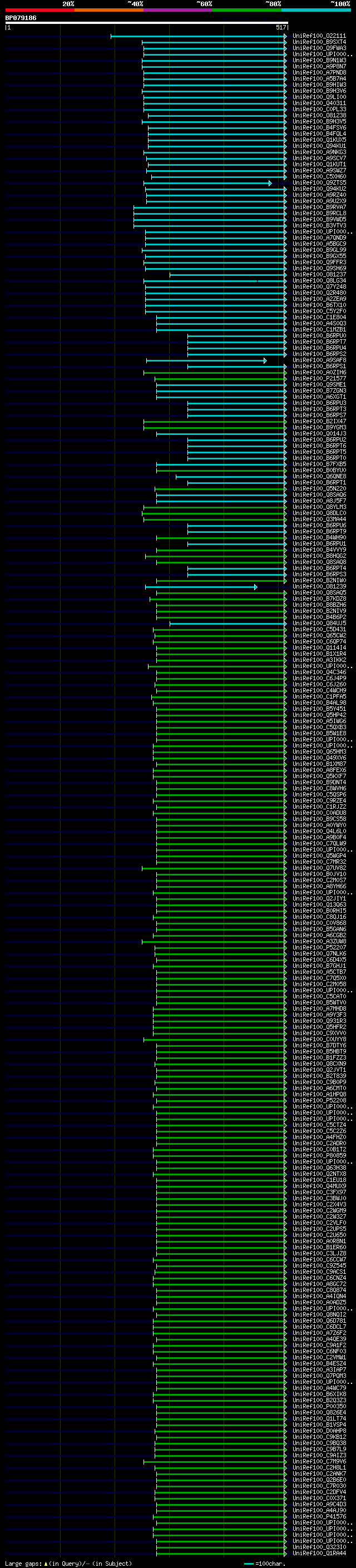The image size is (356, 1568).
Task: Click the green ~80% identity legend segment
Action: (246, 10)
